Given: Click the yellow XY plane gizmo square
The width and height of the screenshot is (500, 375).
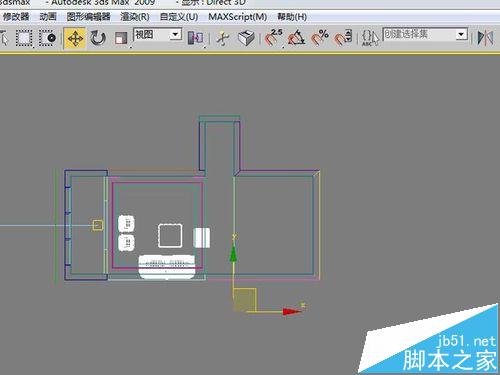Looking at the screenshot, I should (x=245, y=300).
